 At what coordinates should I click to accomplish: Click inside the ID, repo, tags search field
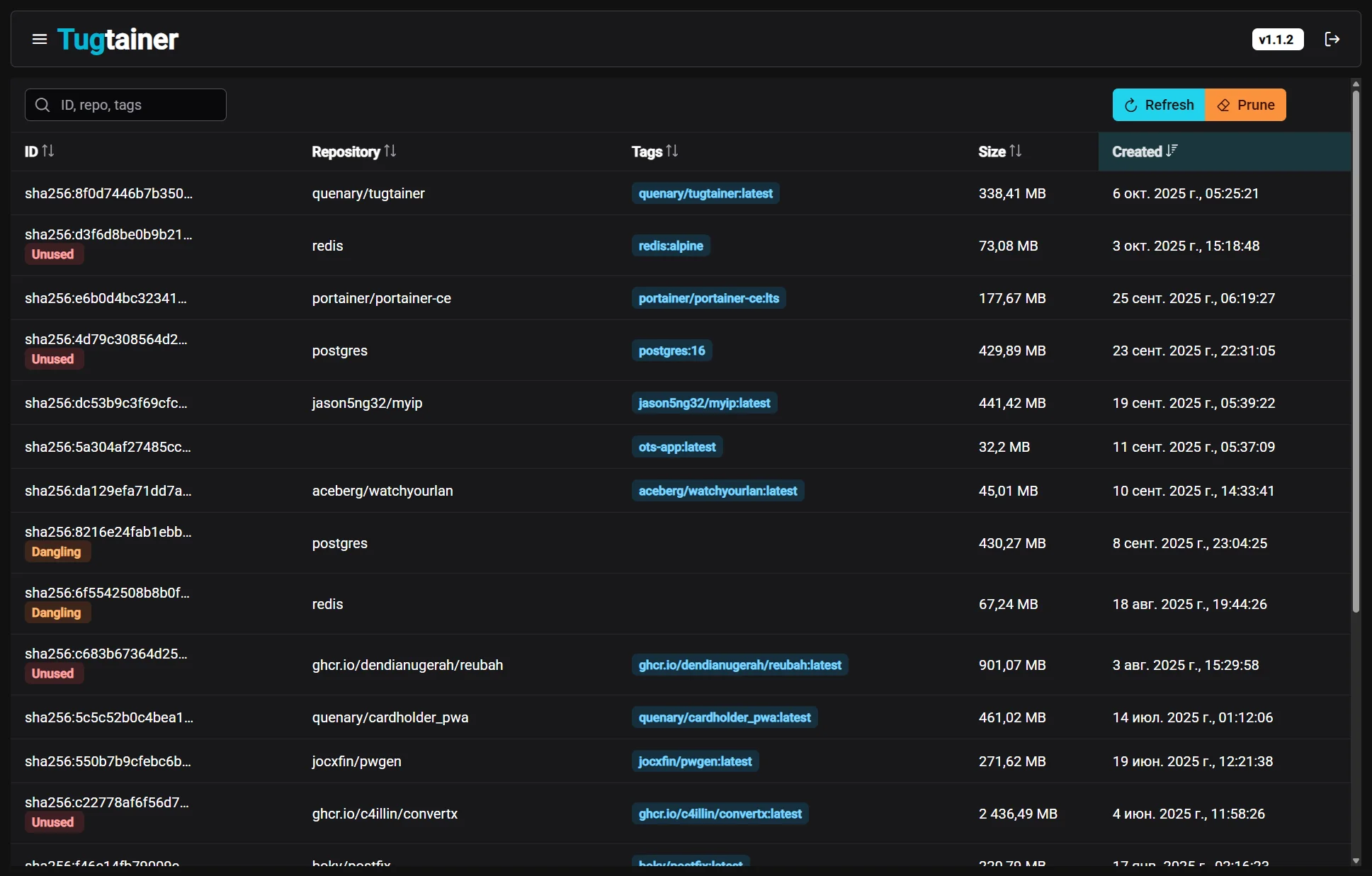click(127, 104)
